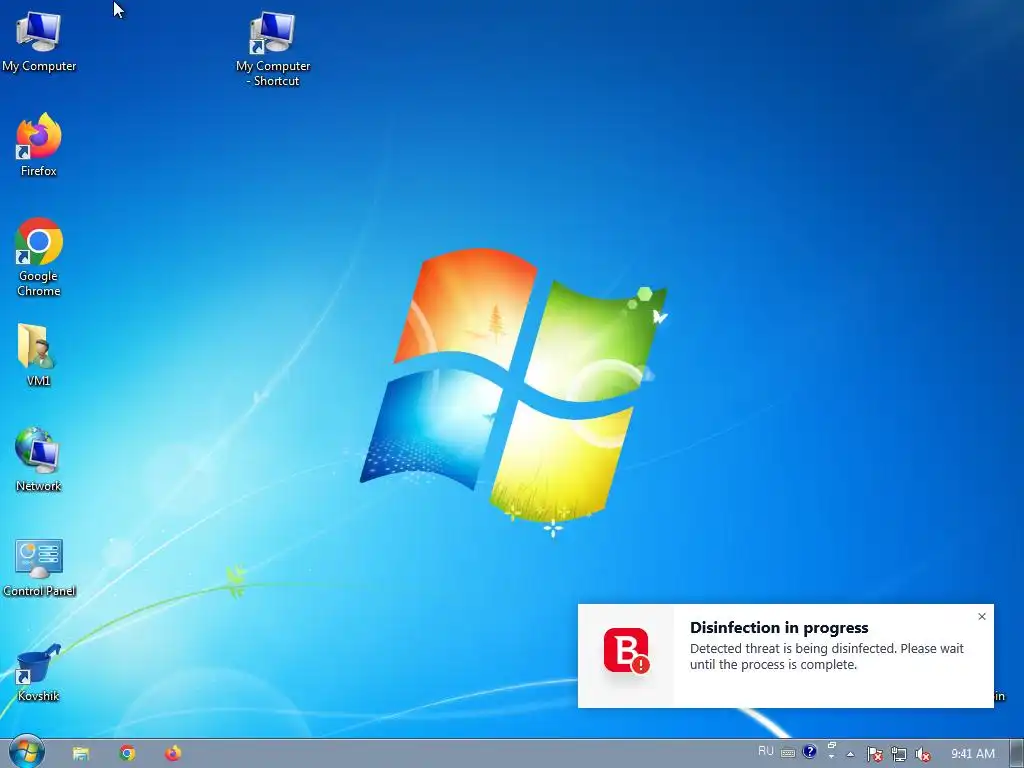Click the network connection tray icon

click(x=899, y=754)
